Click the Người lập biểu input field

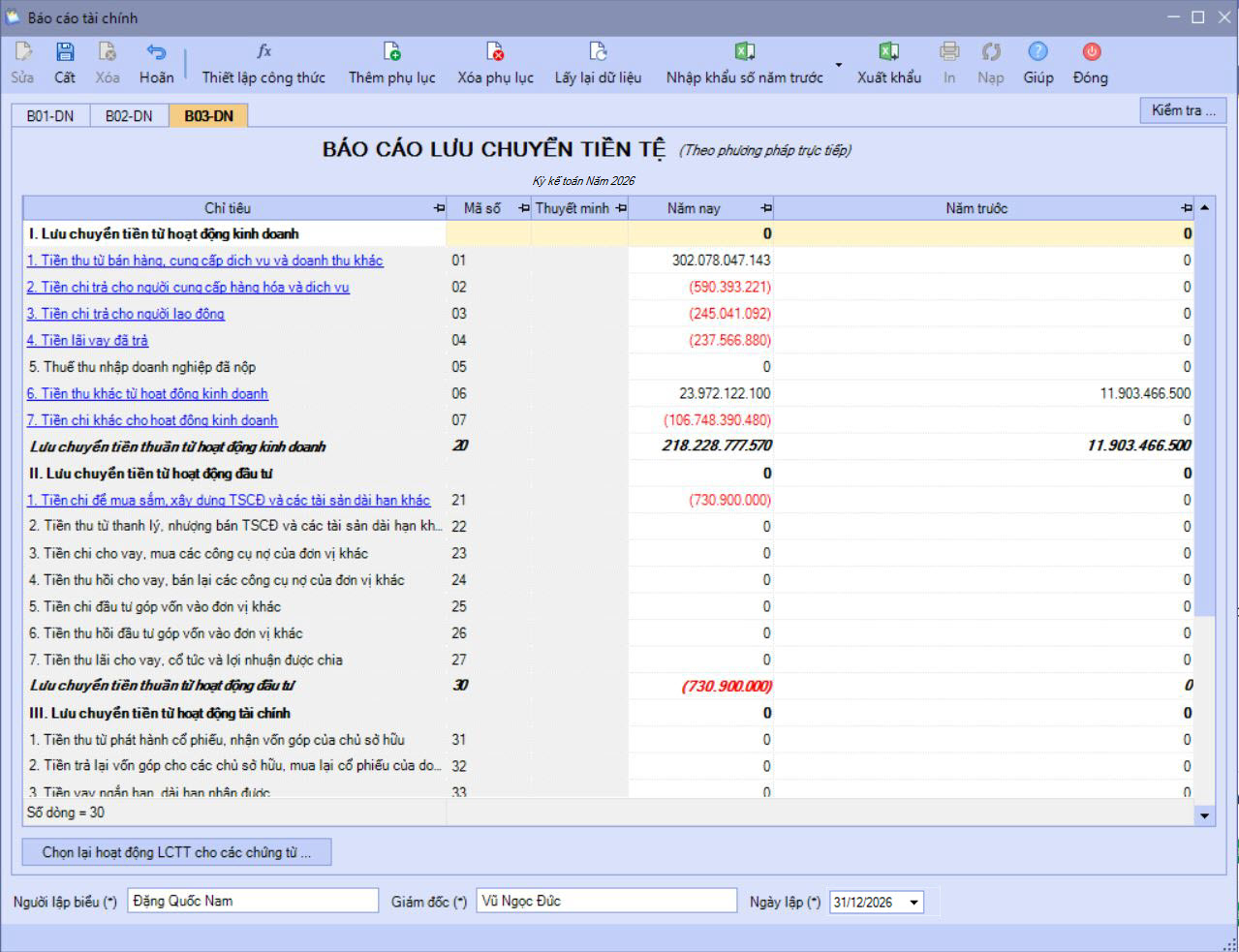[x=253, y=901]
